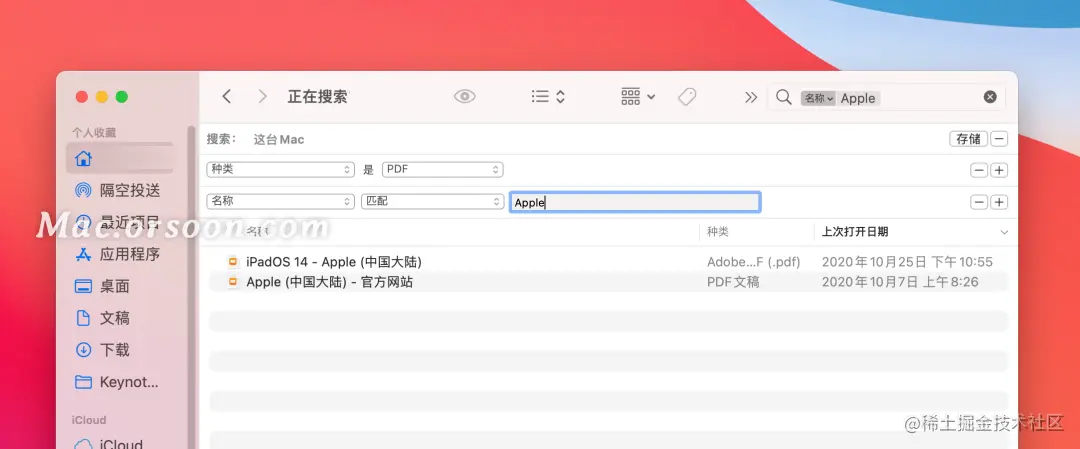Click the 存储 save button
This screenshot has width=1080, height=449.
[x=968, y=138]
